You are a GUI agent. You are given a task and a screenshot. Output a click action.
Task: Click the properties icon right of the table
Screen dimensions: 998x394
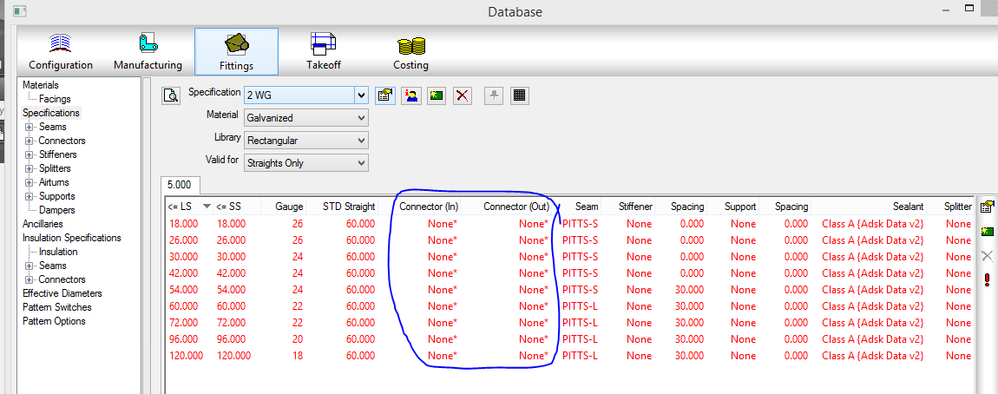(x=987, y=206)
